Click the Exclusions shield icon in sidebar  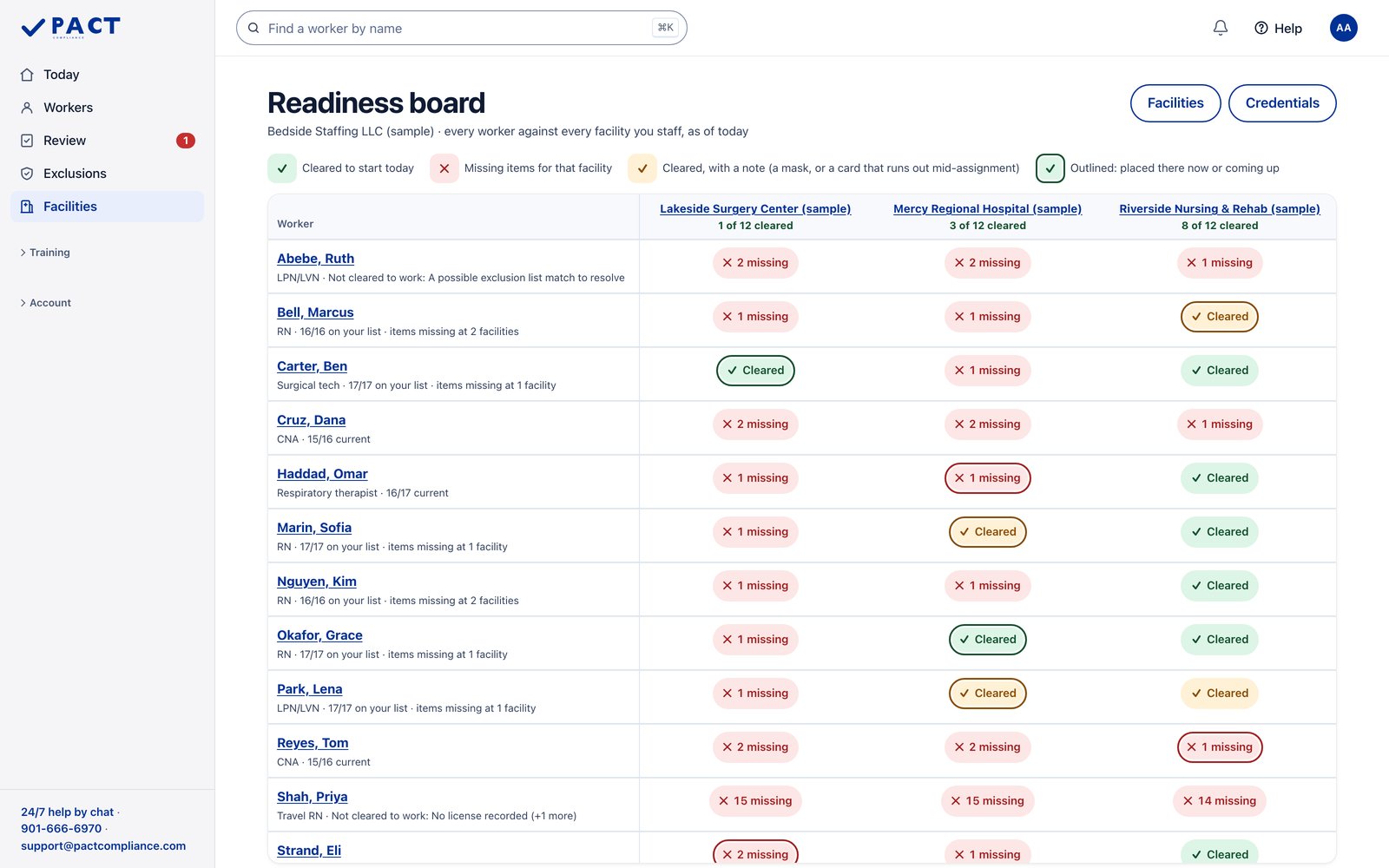27,174
